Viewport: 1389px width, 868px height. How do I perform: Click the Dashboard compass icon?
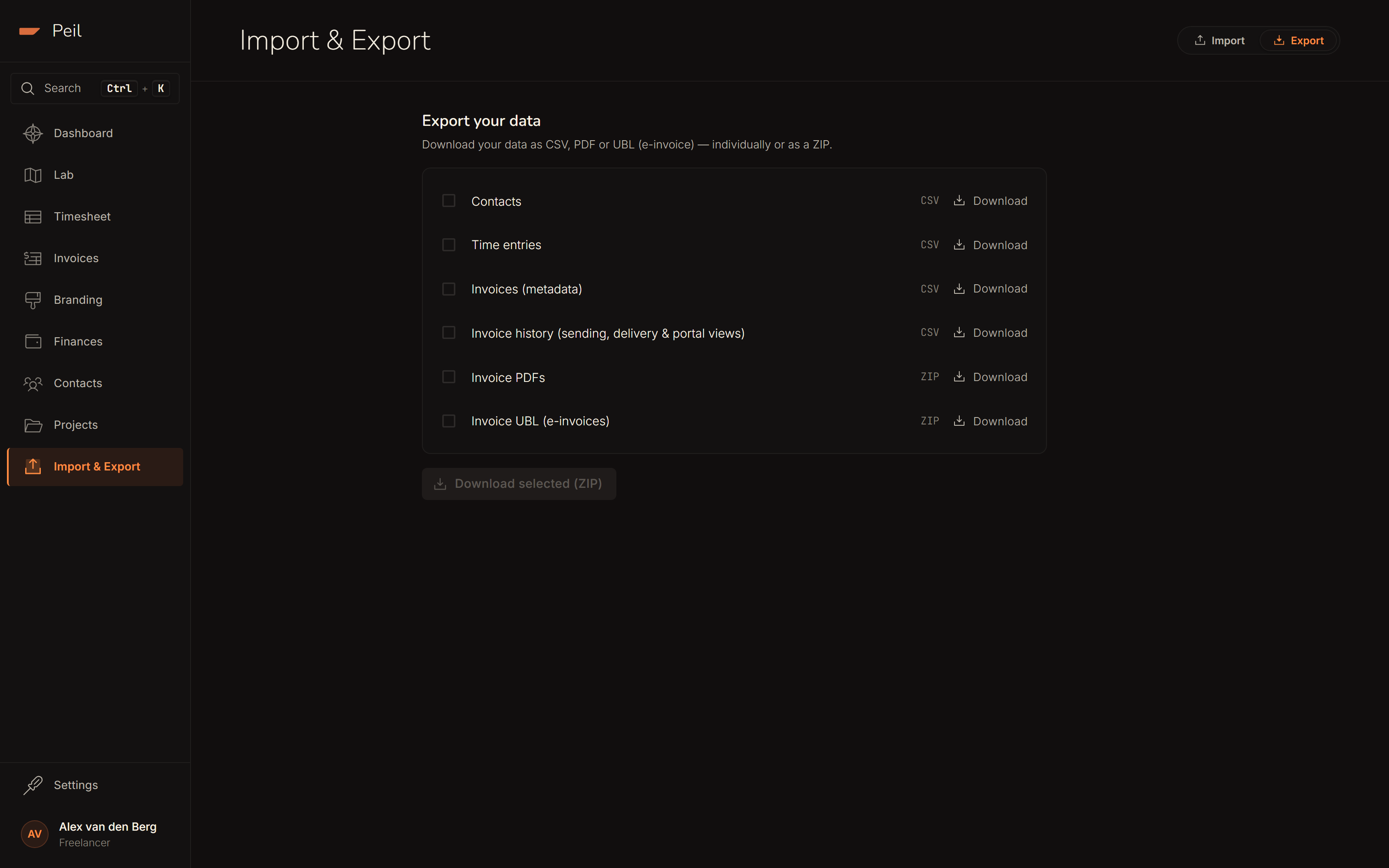(x=33, y=133)
